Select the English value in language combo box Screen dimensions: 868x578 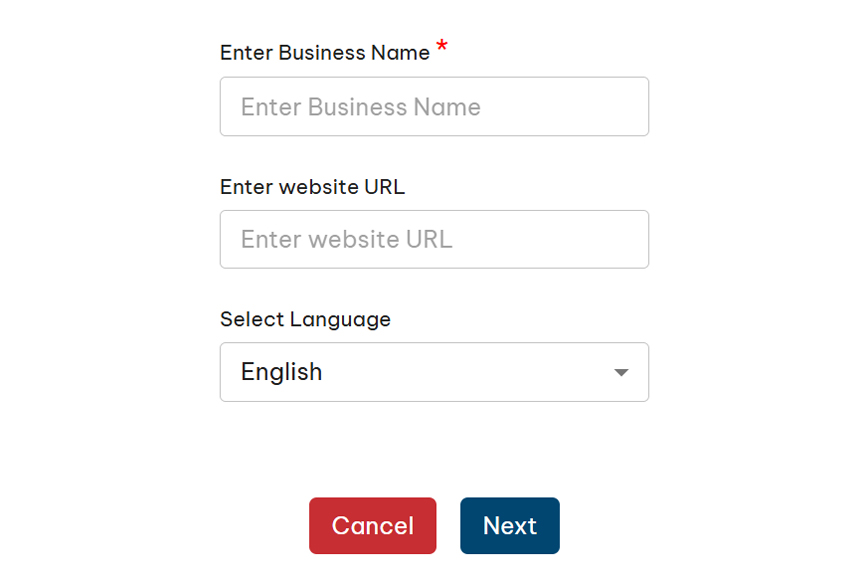(282, 372)
